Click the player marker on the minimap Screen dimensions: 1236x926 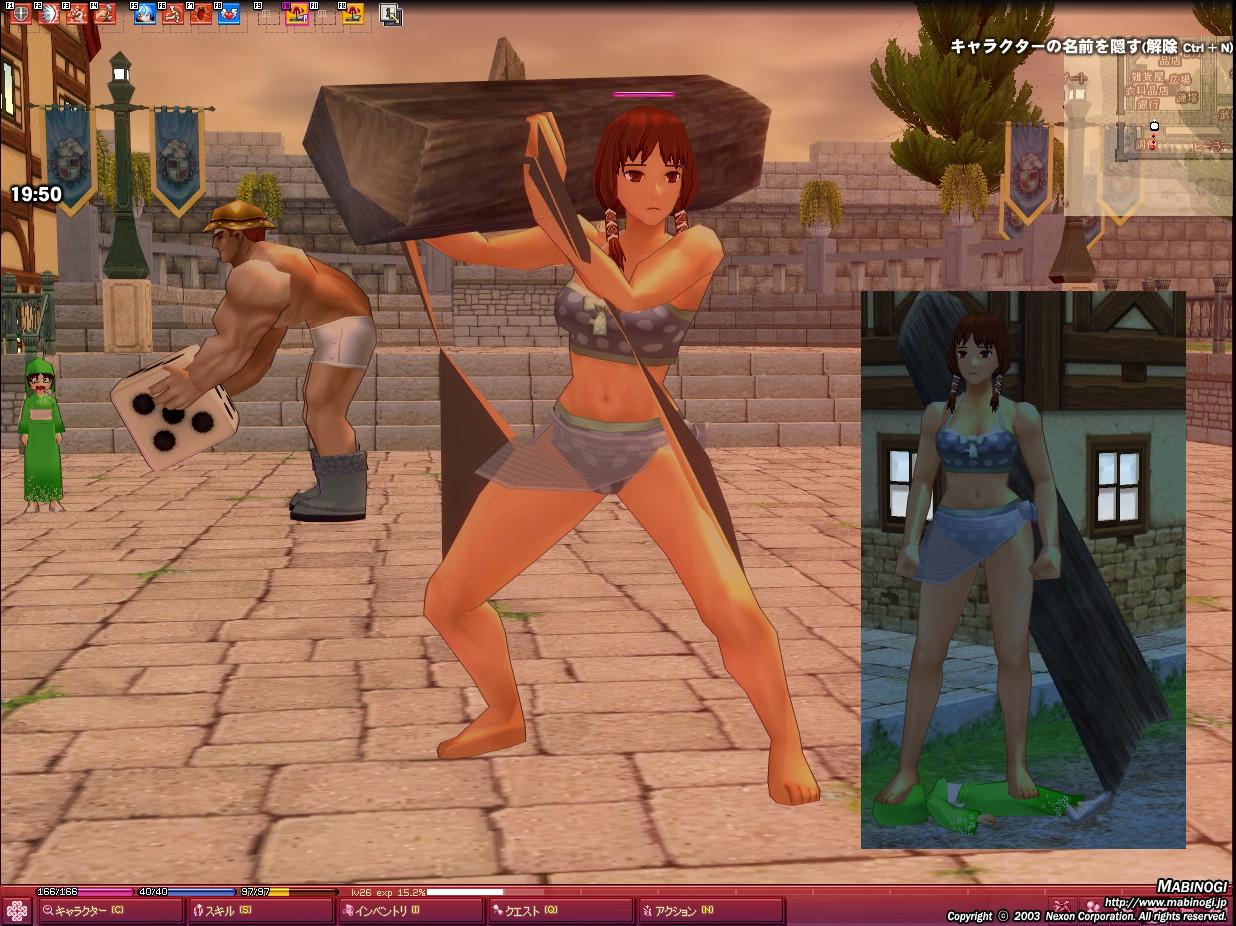pyautogui.click(x=1154, y=126)
